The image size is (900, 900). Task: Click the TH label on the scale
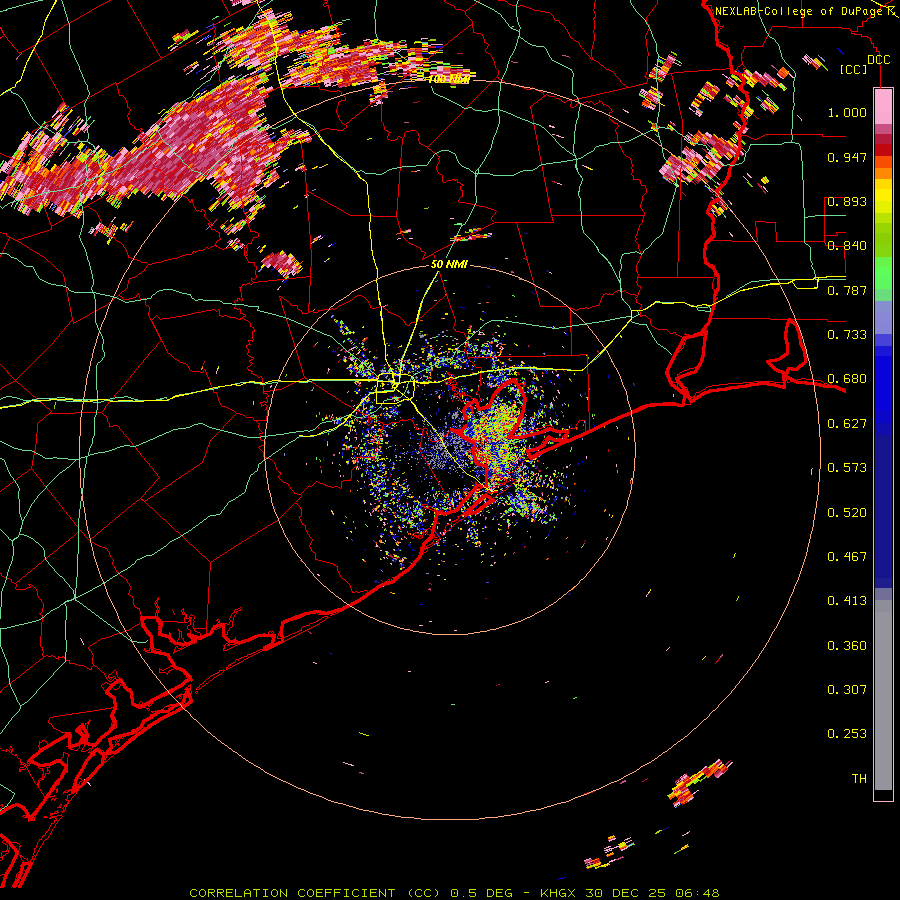click(x=859, y=779)
